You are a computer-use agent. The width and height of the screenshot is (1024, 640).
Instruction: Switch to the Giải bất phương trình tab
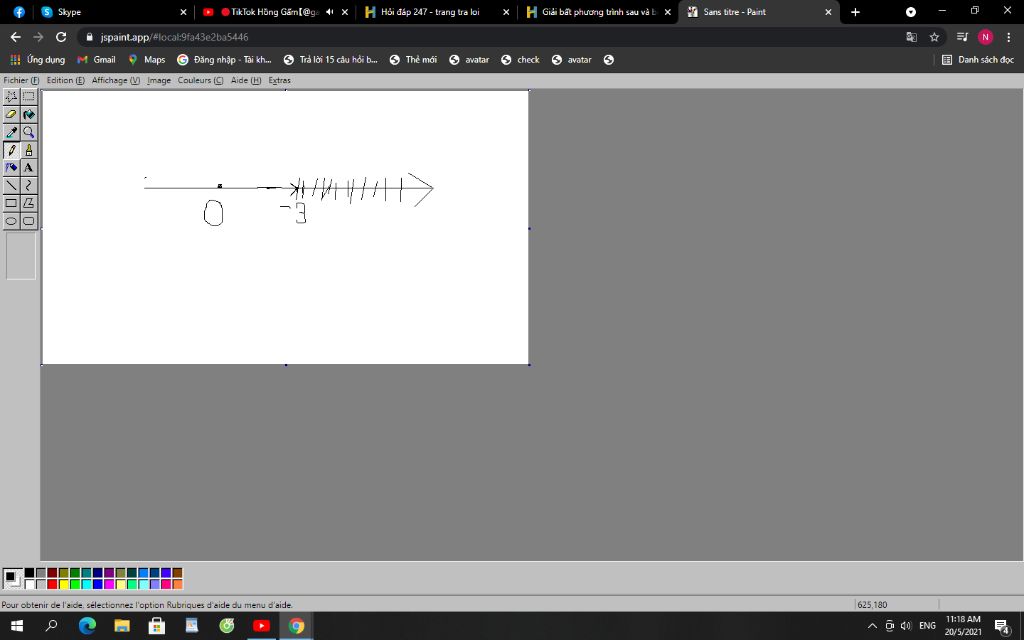click(x=598, y=12)
